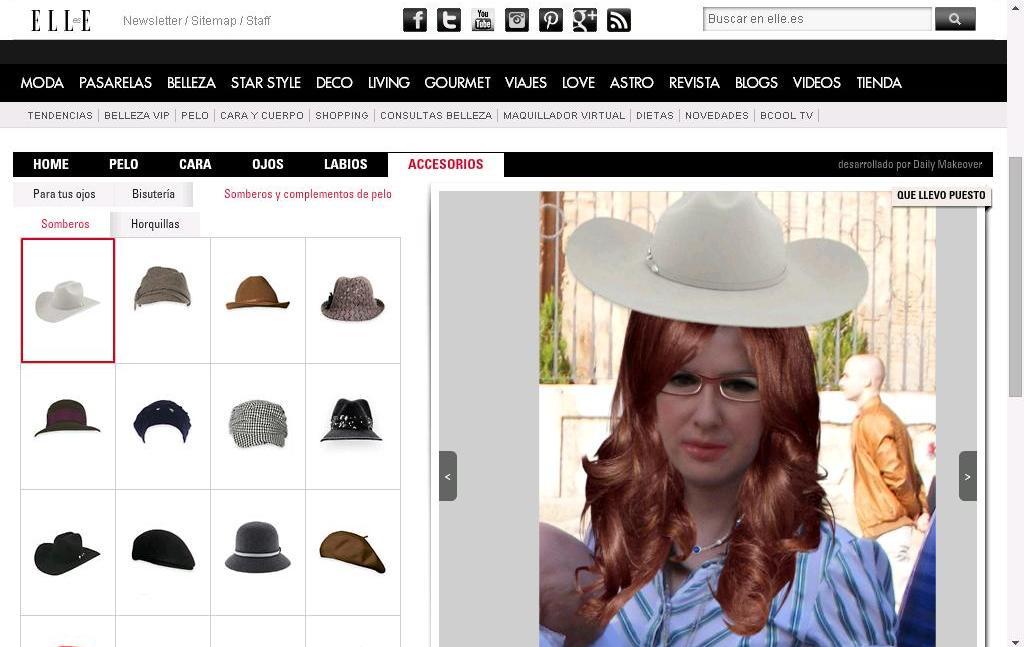1024x647 pixels.
Task: Go to previous look with left arrow
Action: click(448, 476)
